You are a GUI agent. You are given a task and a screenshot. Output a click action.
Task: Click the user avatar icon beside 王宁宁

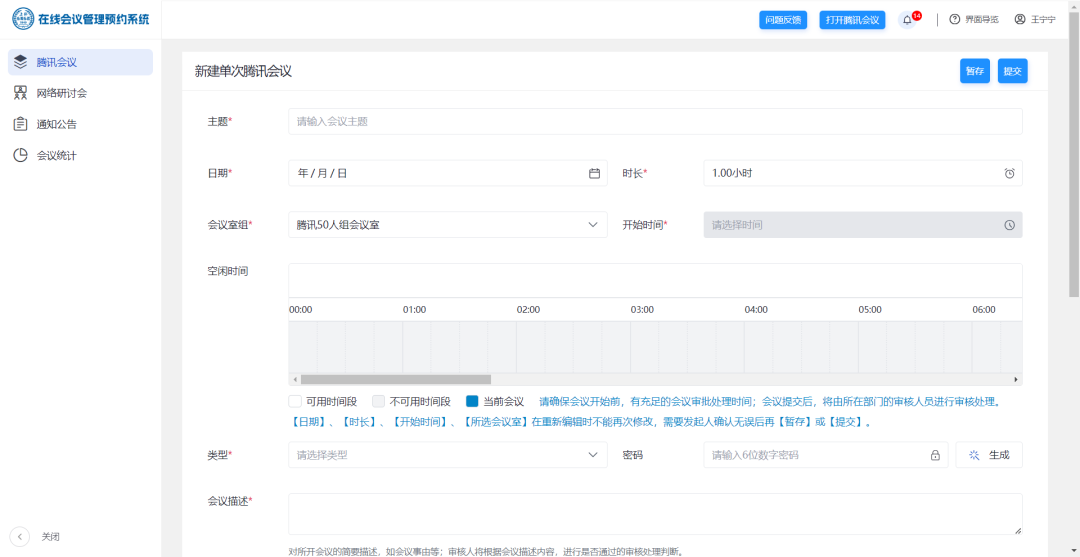(1020, 19)
